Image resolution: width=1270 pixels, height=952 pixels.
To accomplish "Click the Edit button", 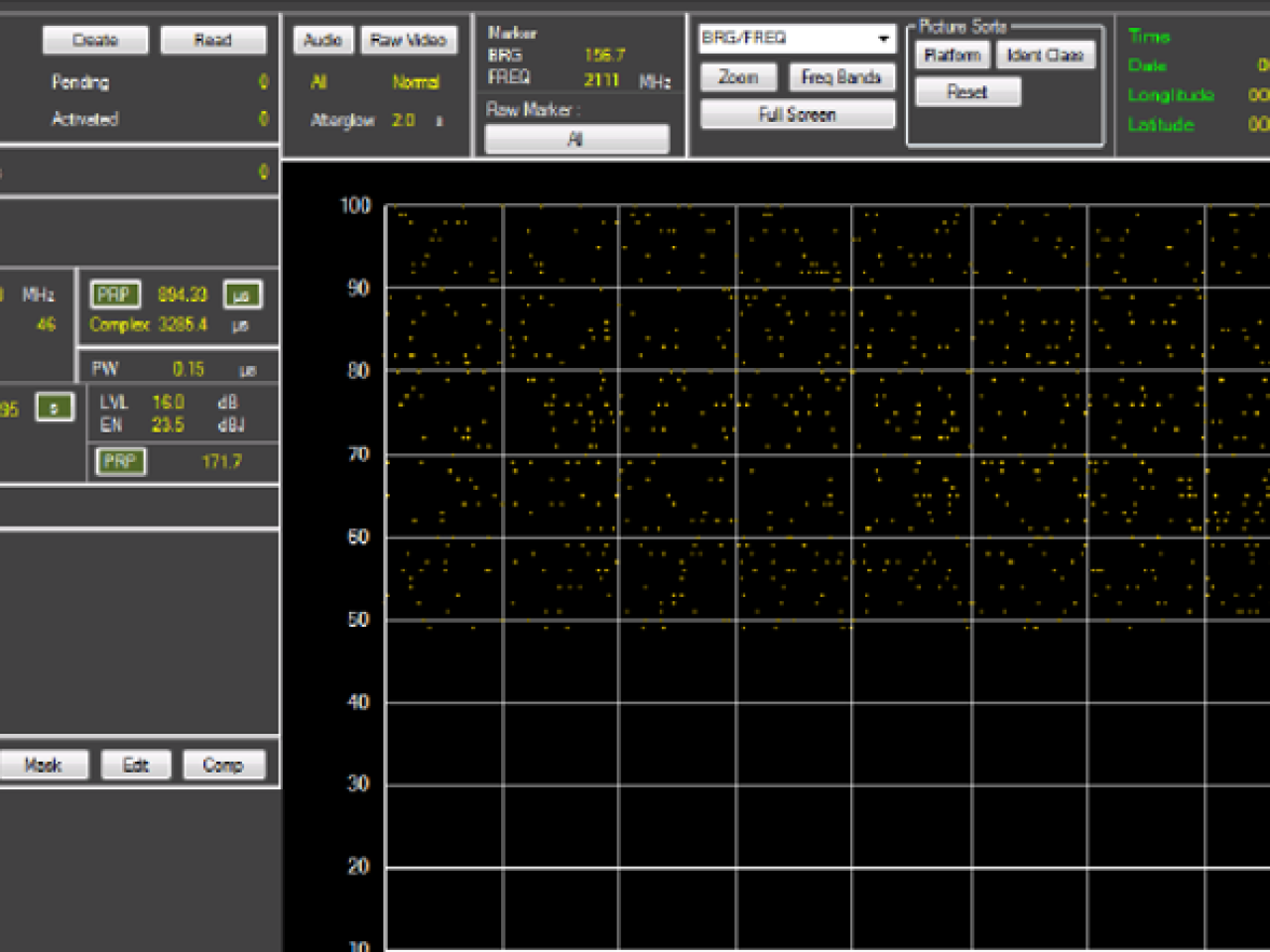I will point(136,765).
